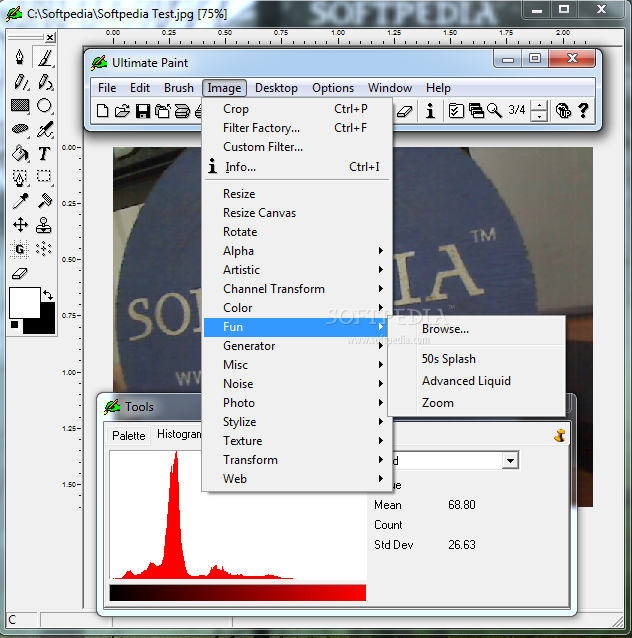Screen dimensions: 632x638
Task: Open the Options menu in menu bar
Action: click(333, 88)
